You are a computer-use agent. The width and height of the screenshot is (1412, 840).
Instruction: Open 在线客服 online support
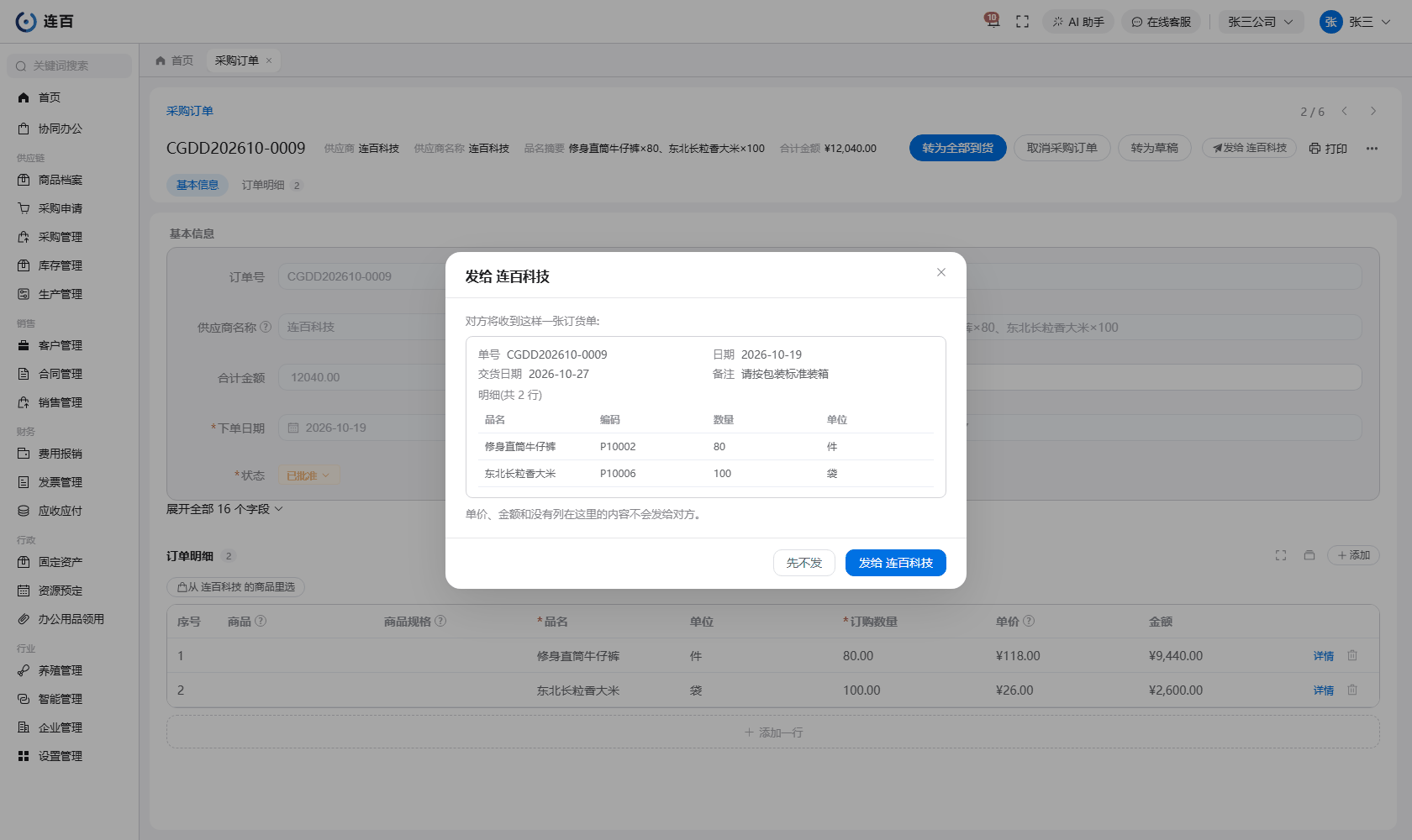point(1161,22)
